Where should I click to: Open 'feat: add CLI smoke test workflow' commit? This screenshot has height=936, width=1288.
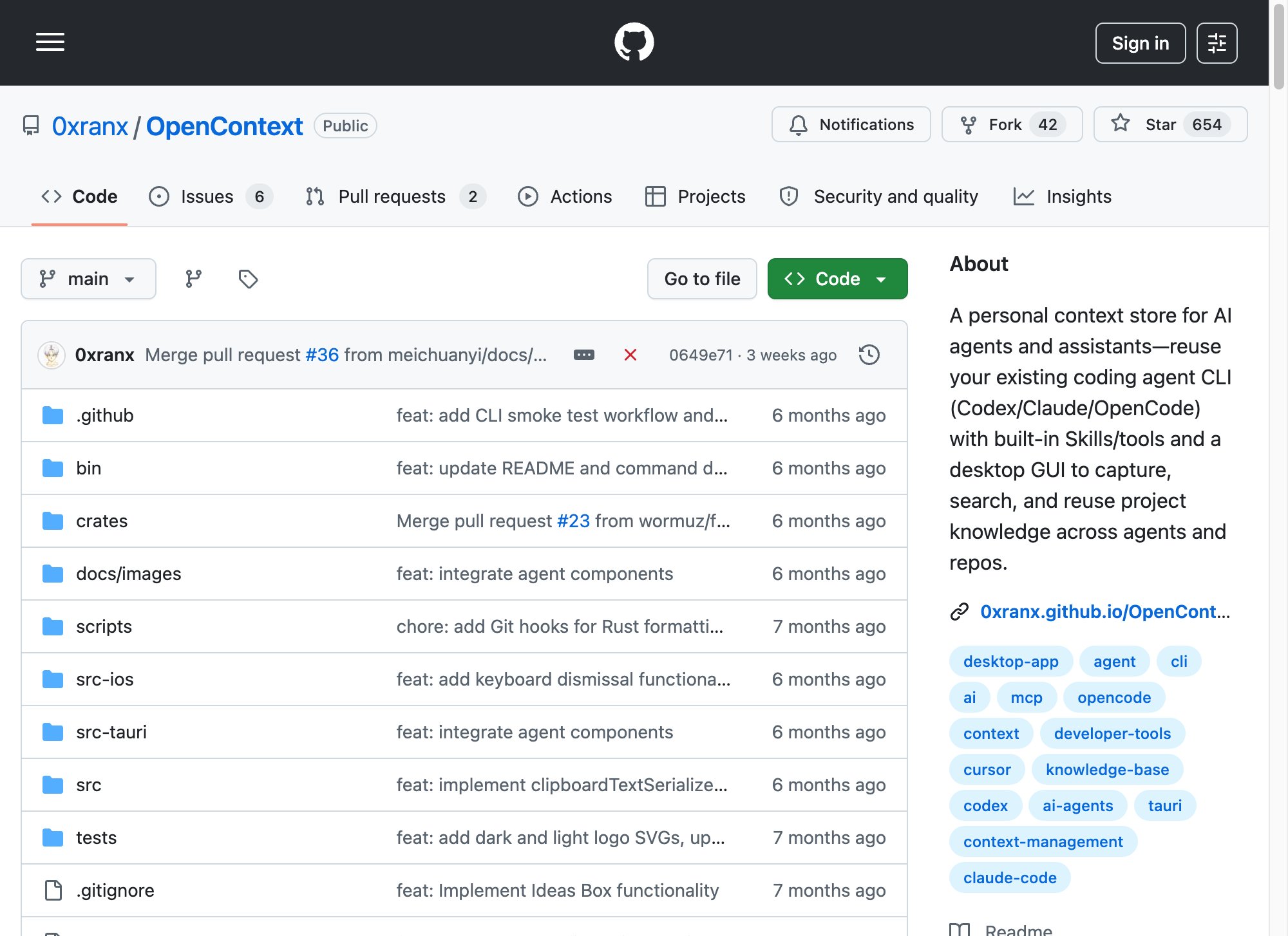[x=562, y=415]
